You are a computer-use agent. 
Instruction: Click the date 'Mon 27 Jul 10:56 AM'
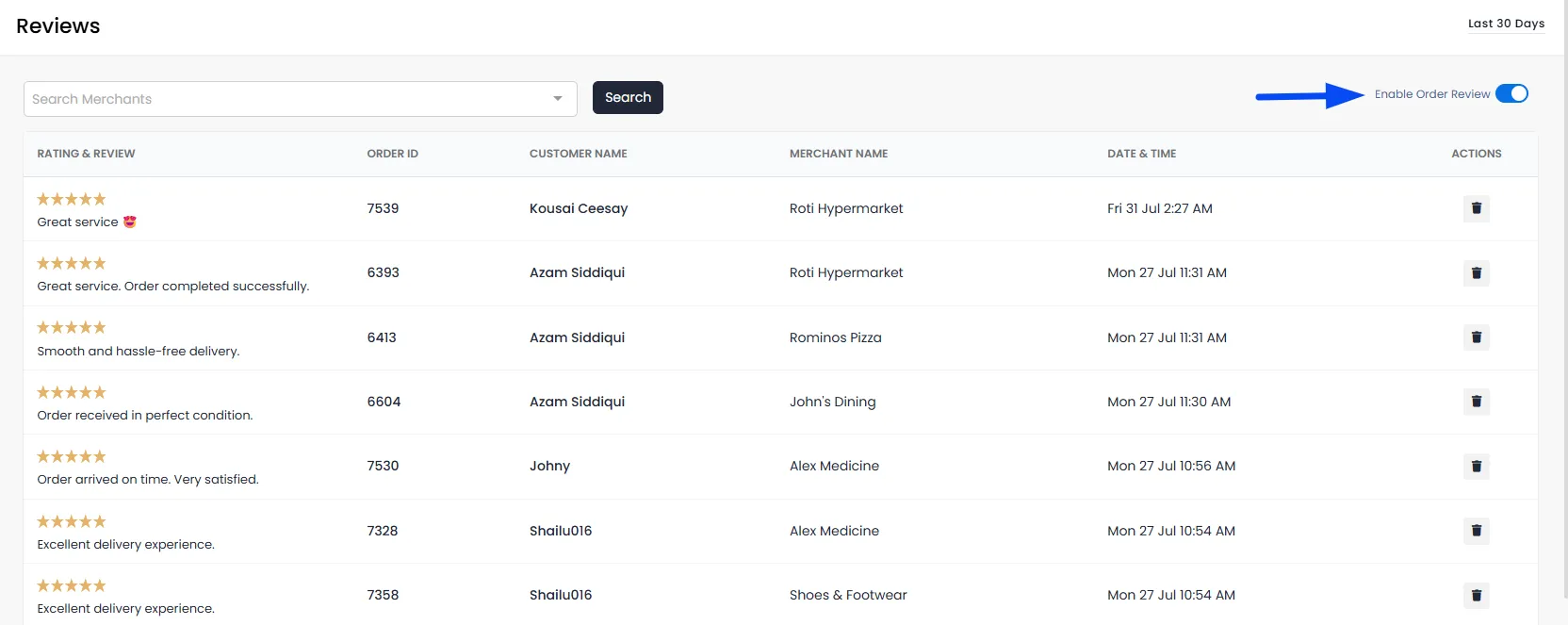click(x=1171, y=466)
